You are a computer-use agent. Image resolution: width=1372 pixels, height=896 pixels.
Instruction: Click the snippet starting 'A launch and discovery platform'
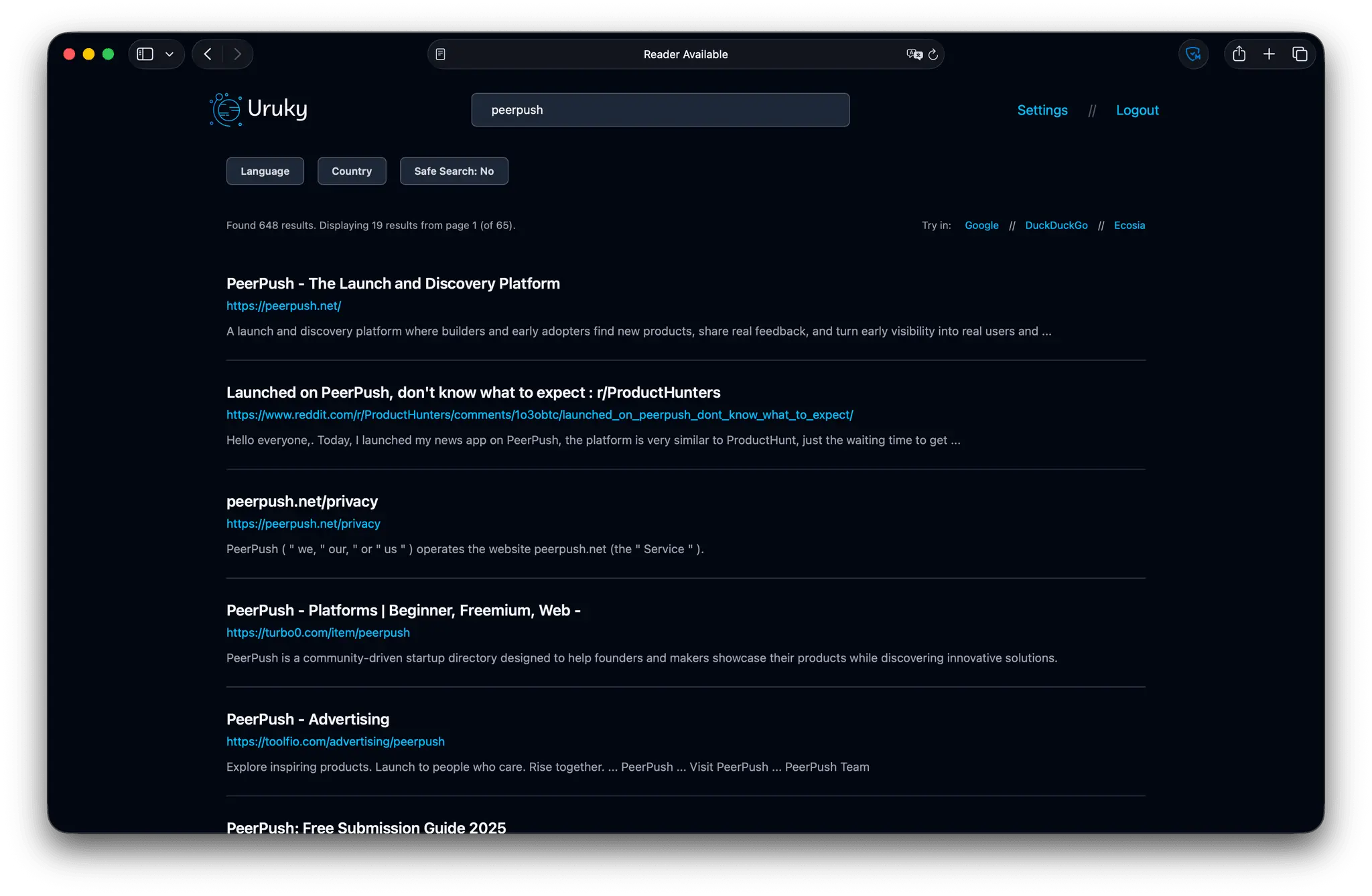click(x=638, y=331)
